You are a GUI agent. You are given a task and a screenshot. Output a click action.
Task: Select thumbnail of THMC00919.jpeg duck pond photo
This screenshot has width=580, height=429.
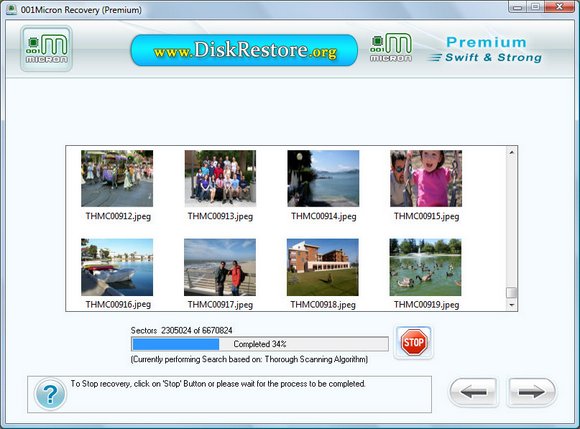click(x=426, y=267)
